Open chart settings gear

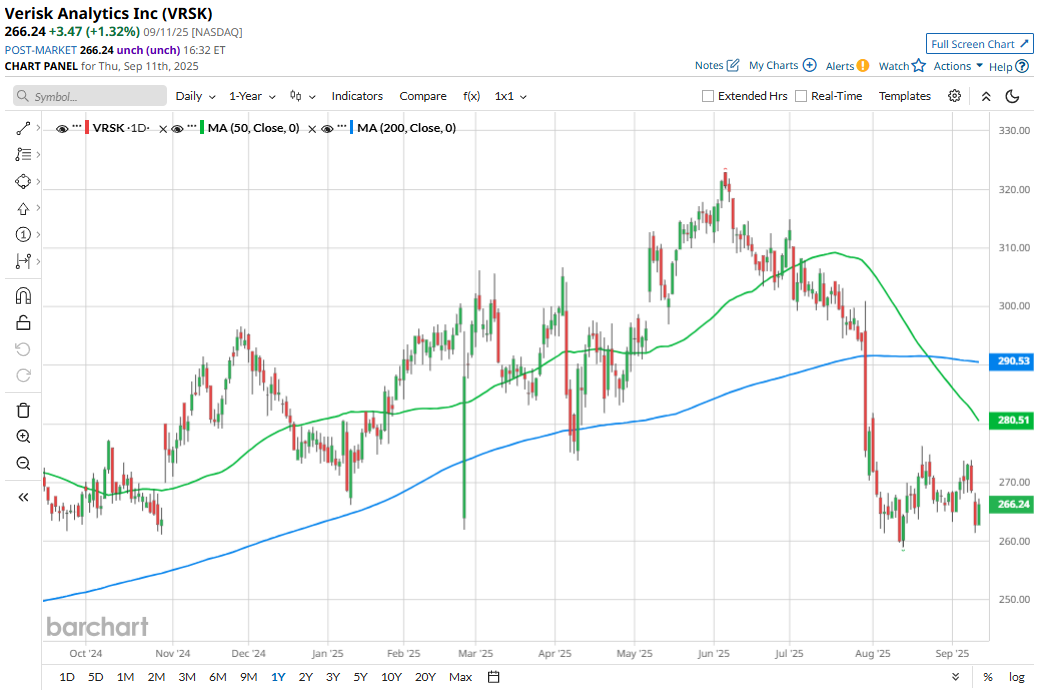tap(954, 96)
